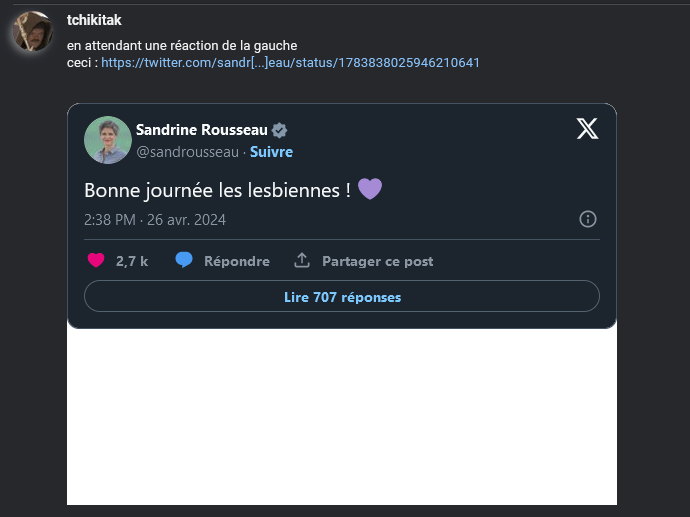The image size is (690, 517).
Task: Open tchikitak's user avatar
Action: tap(32, 32)
